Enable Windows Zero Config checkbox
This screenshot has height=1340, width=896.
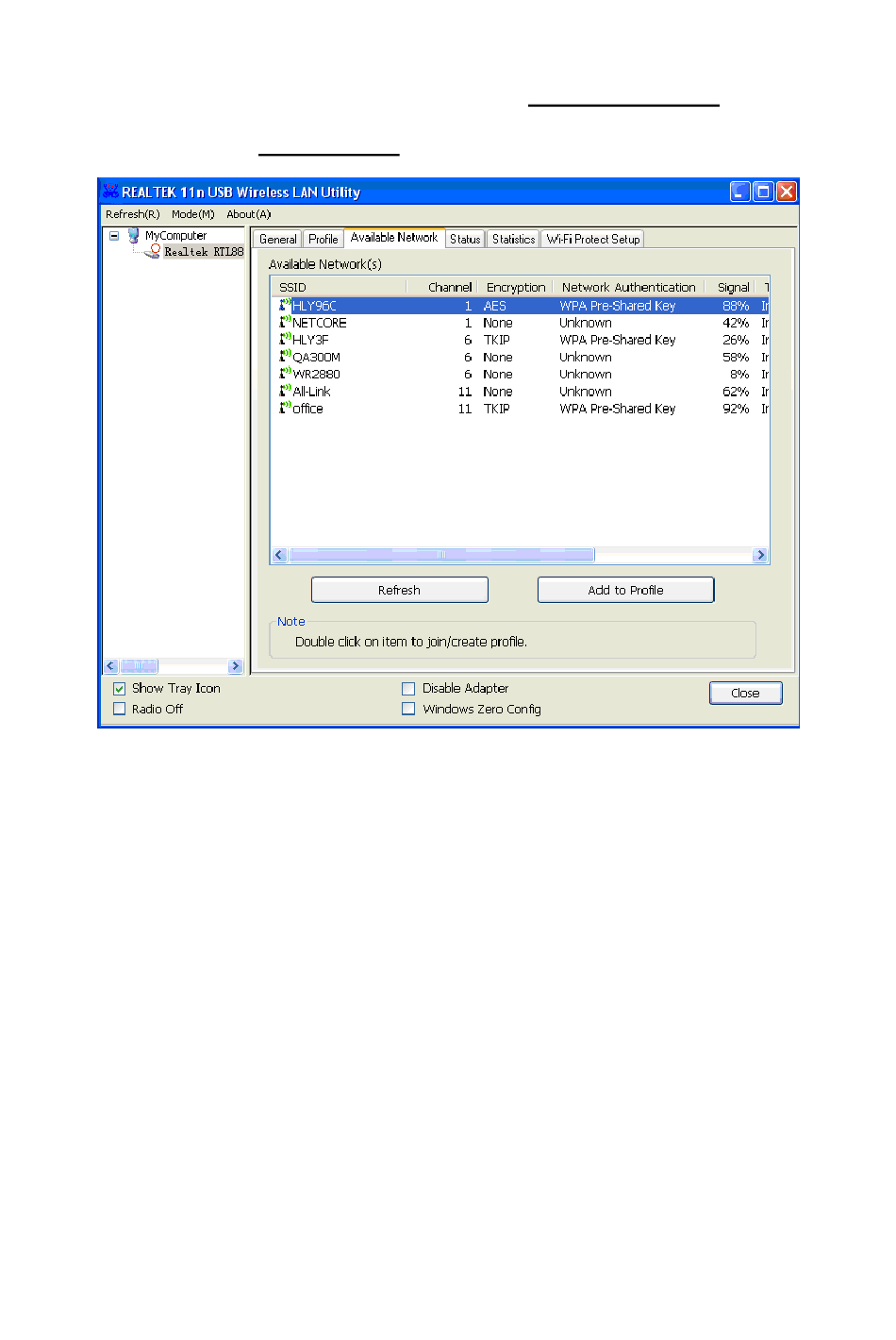(x=408, y=709)
